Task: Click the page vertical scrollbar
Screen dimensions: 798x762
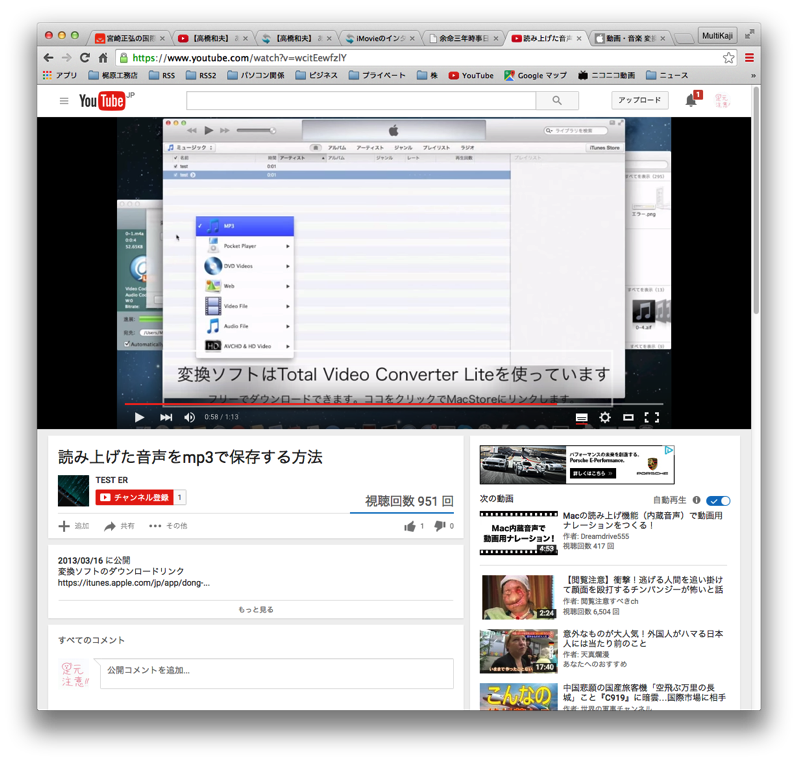Action: point(756,201)
